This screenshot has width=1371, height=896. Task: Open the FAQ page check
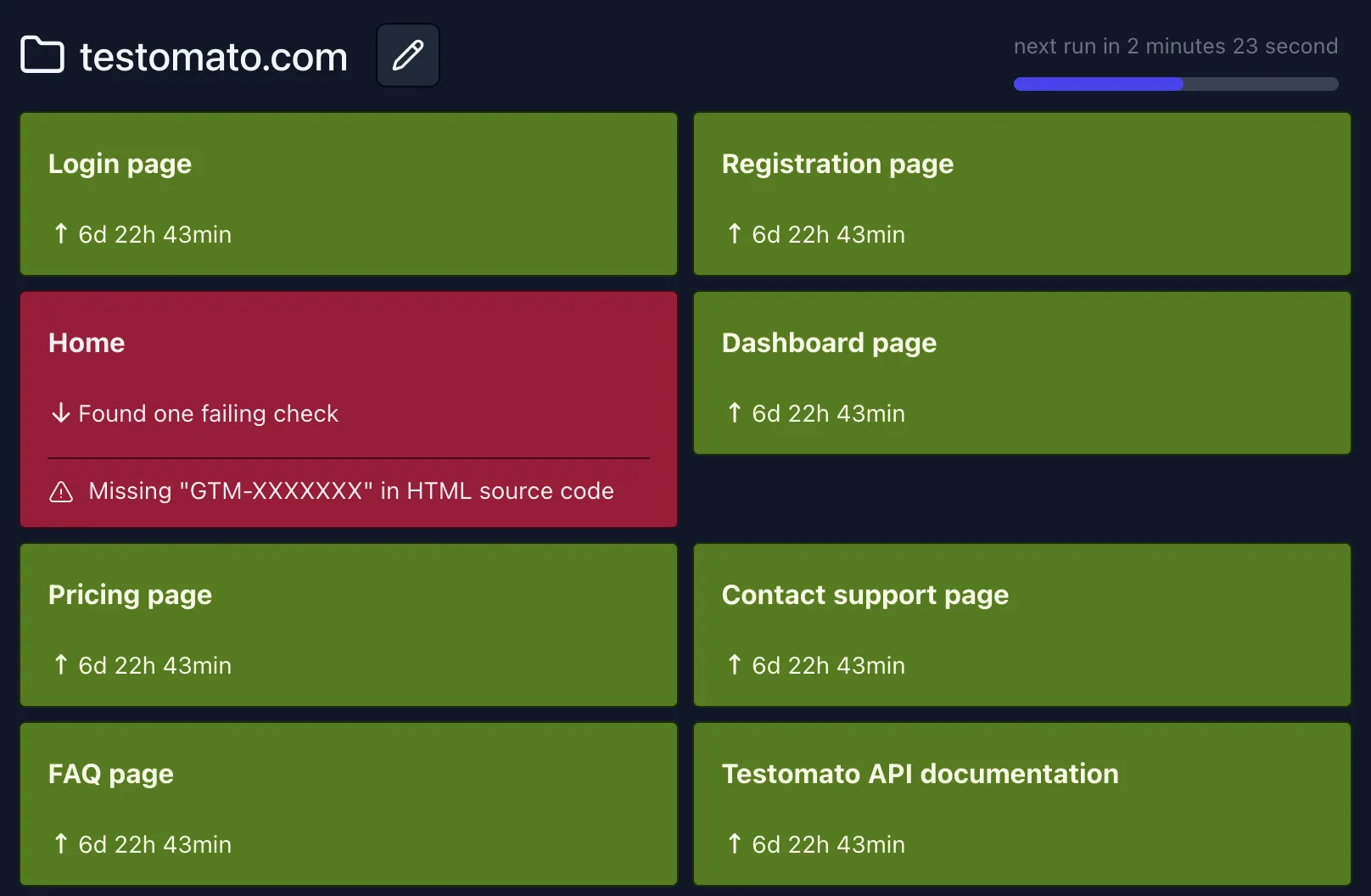point(349,804)
